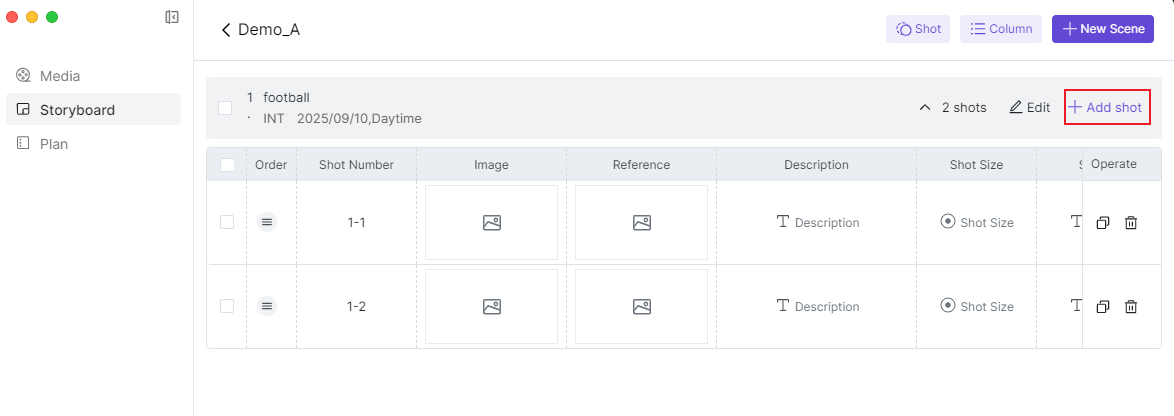The height and width of the screenshot is (416, 1174).
Task: Click Add shot in football scene
Action: [1106, 107]
